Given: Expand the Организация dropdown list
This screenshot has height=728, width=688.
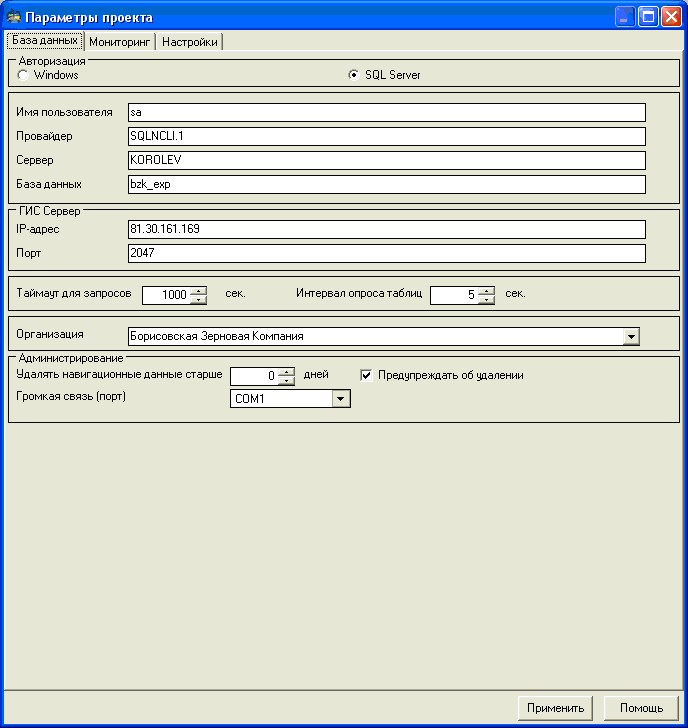Looking at the screenshot, I should click(x=630, y=337).
